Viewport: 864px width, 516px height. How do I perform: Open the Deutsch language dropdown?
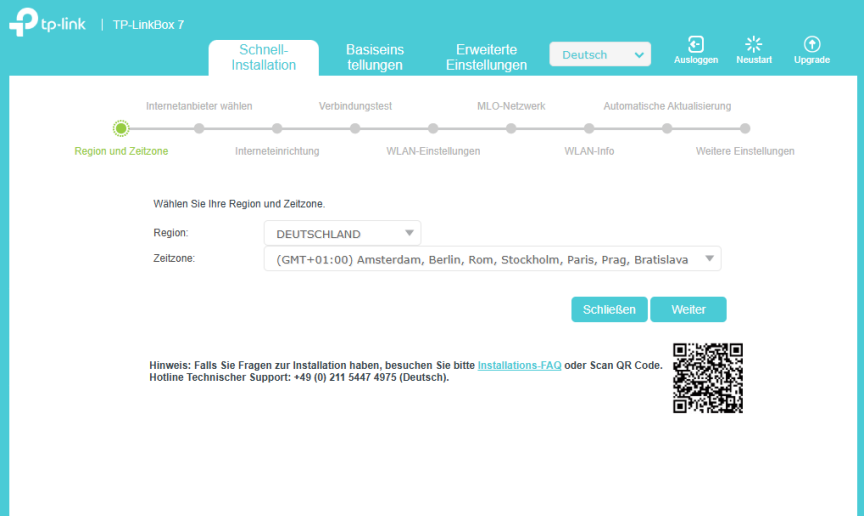[x=600, y=55]
